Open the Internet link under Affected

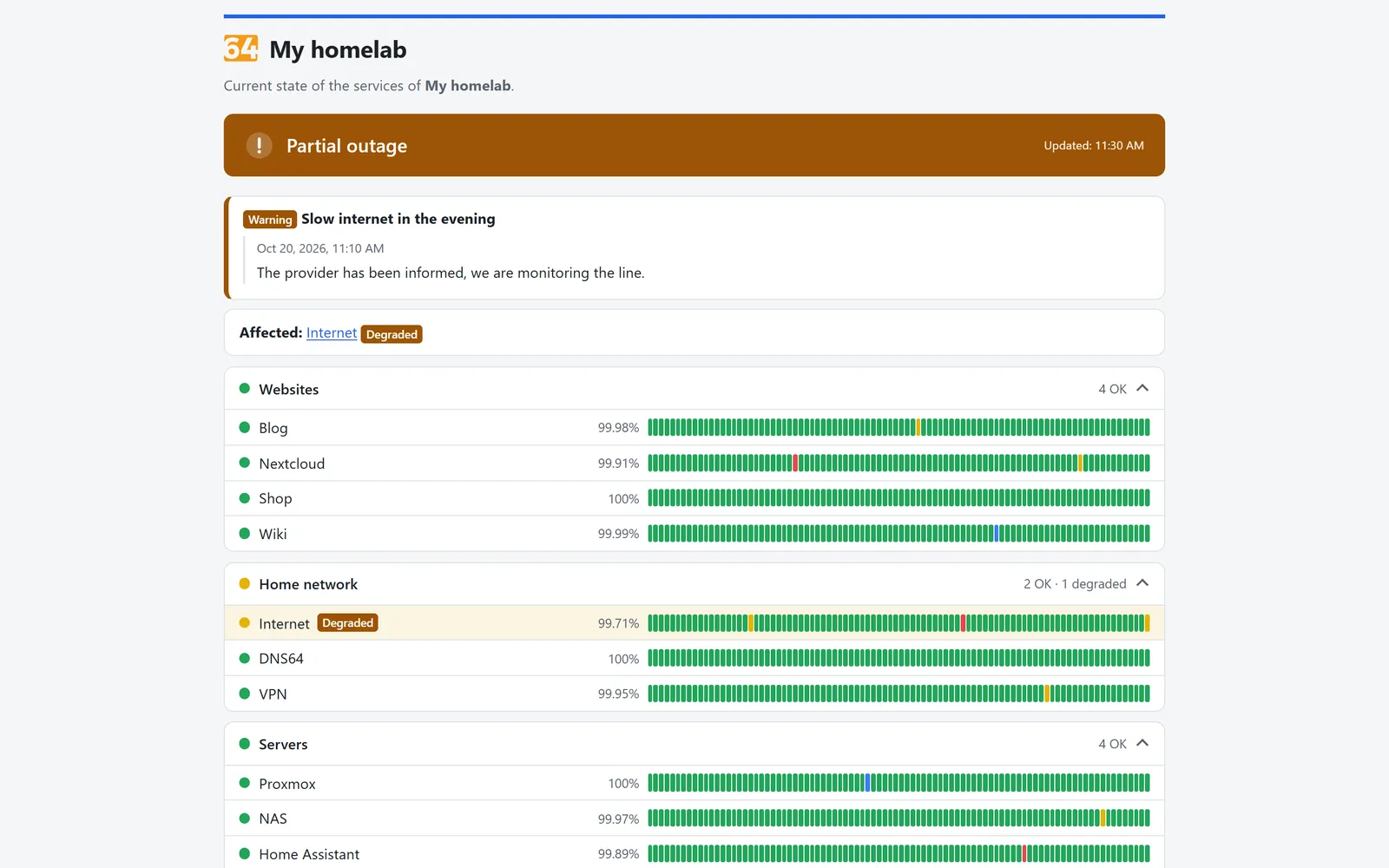tap(332, 332)
